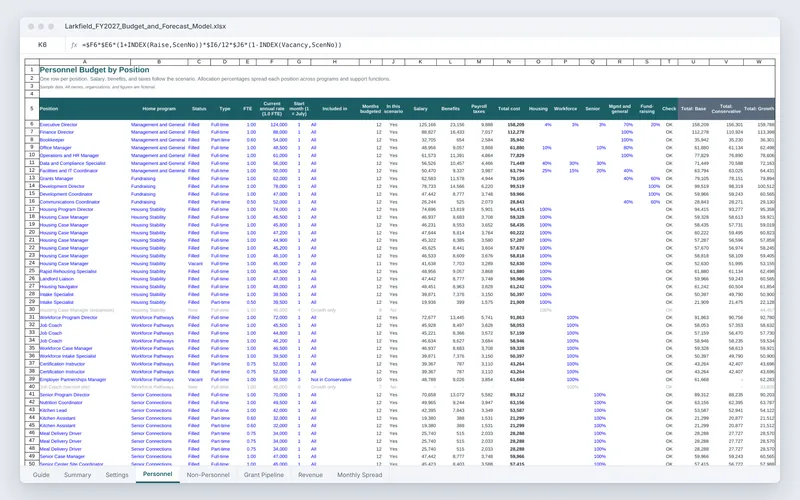
Task: Open the Grant Pipeline sheet tab
Action: [x=264, y=474]
